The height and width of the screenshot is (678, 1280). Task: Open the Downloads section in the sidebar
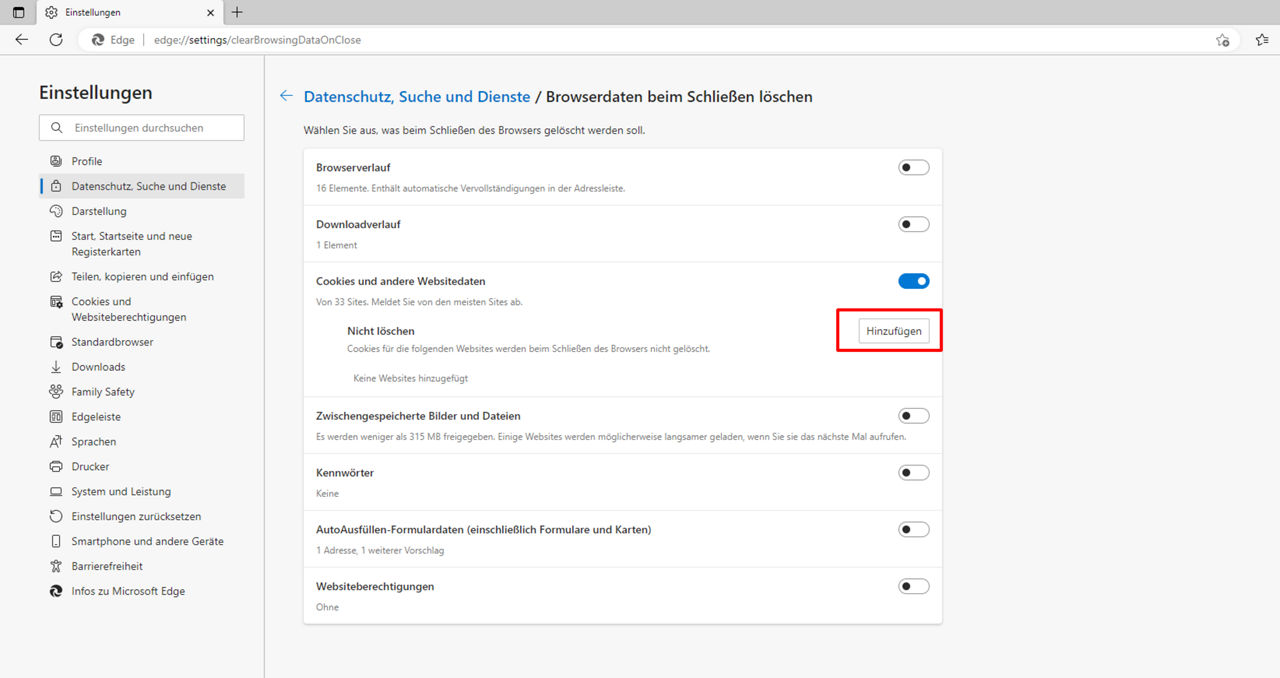tap(57, 366)
